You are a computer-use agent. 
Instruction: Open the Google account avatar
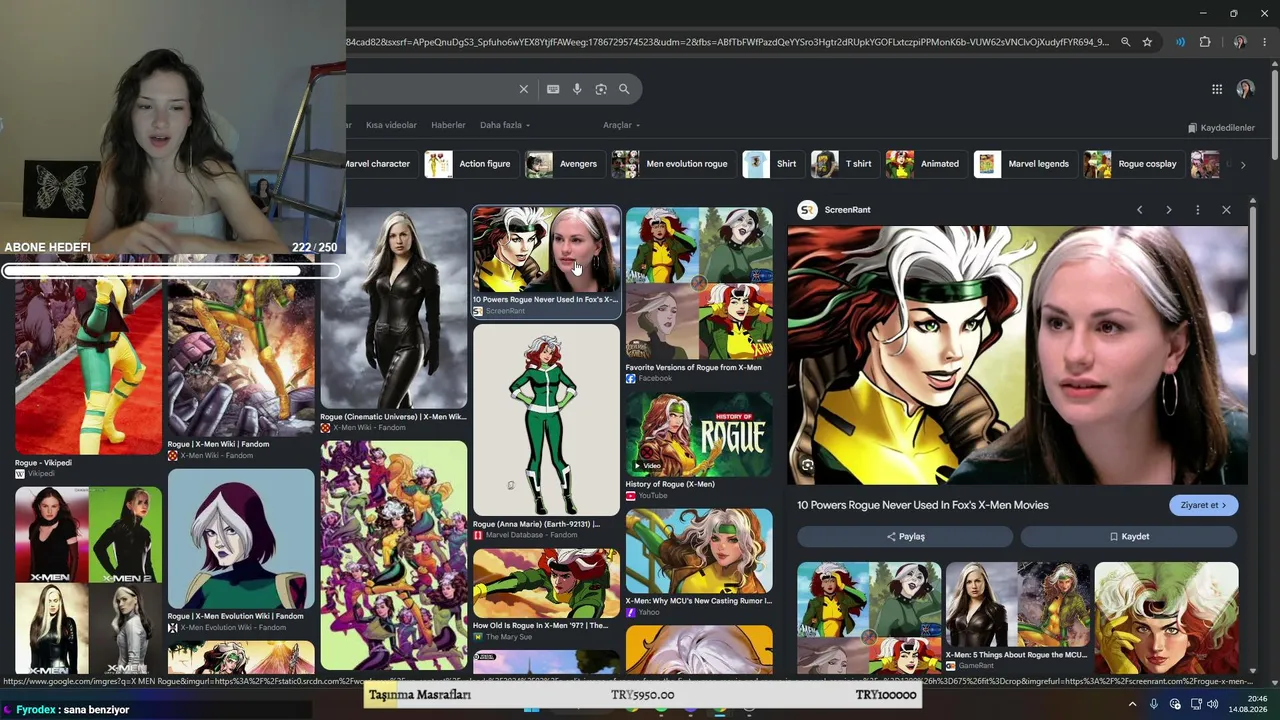click(1245, 89)
